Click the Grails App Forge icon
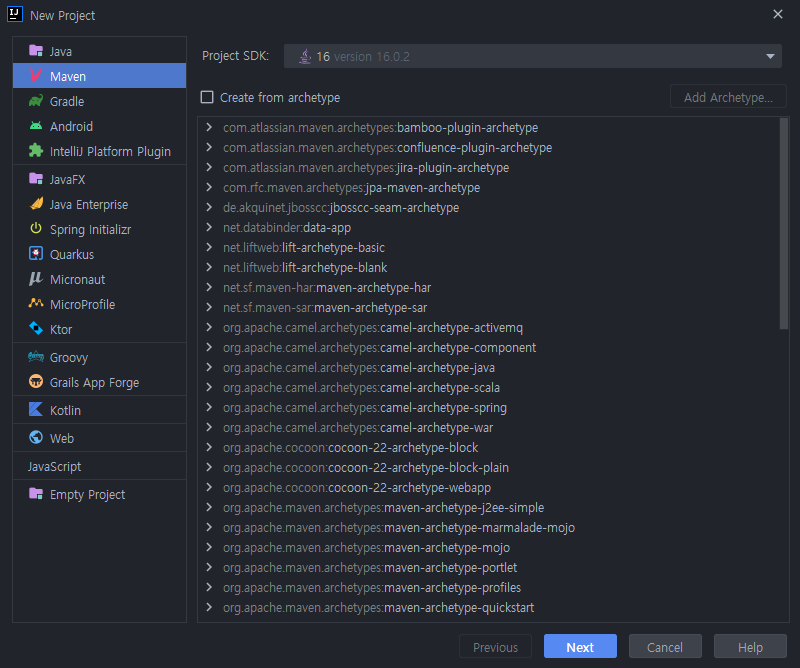The image size is (800, 668). pyautogui.click(x=36, y=382)
